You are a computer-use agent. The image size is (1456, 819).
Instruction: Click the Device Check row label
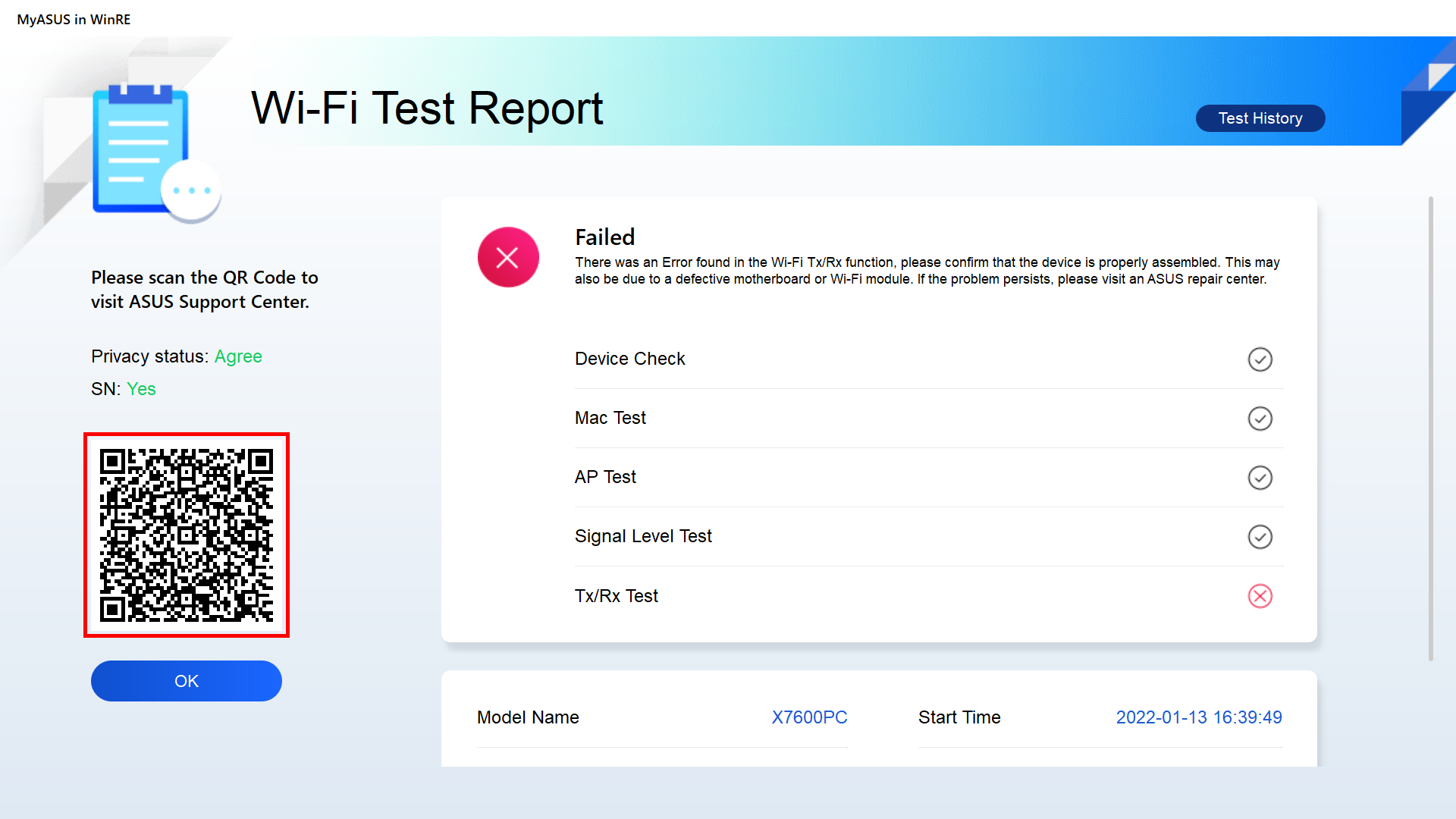(x=629, y=359)
